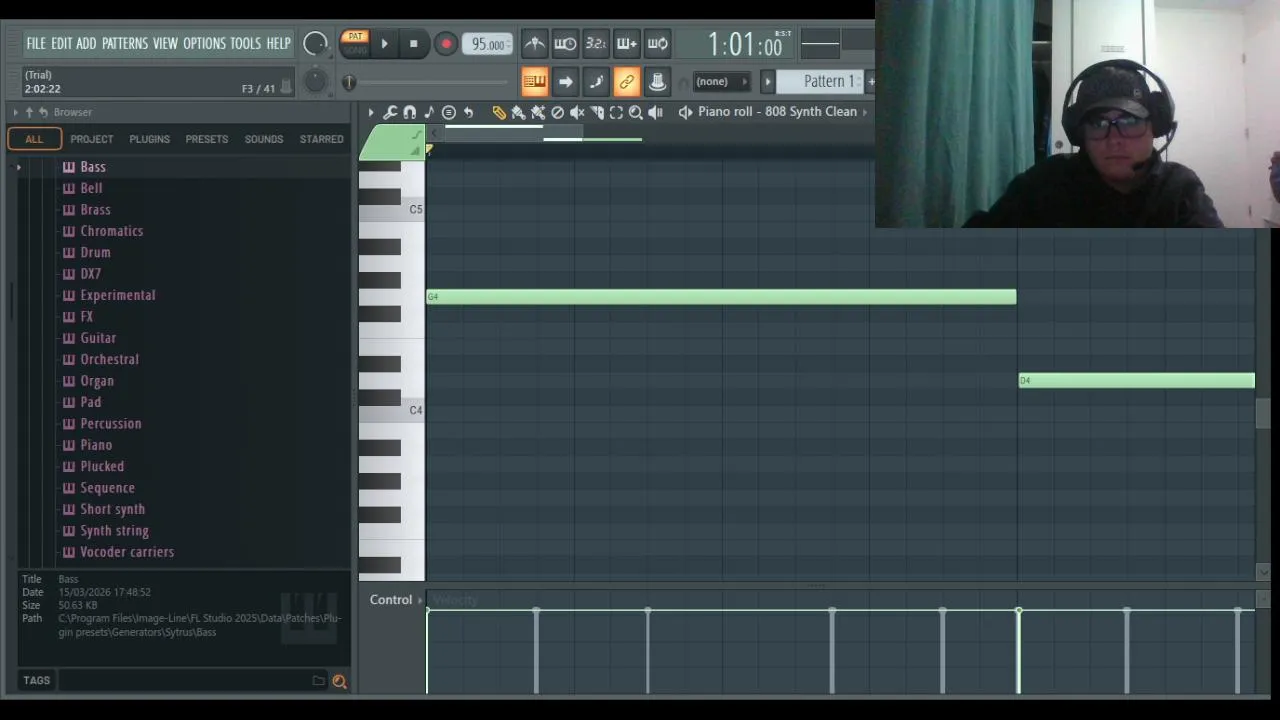Select the Draw pencil tool
The image size is (1280, 720).
[499, 112]
